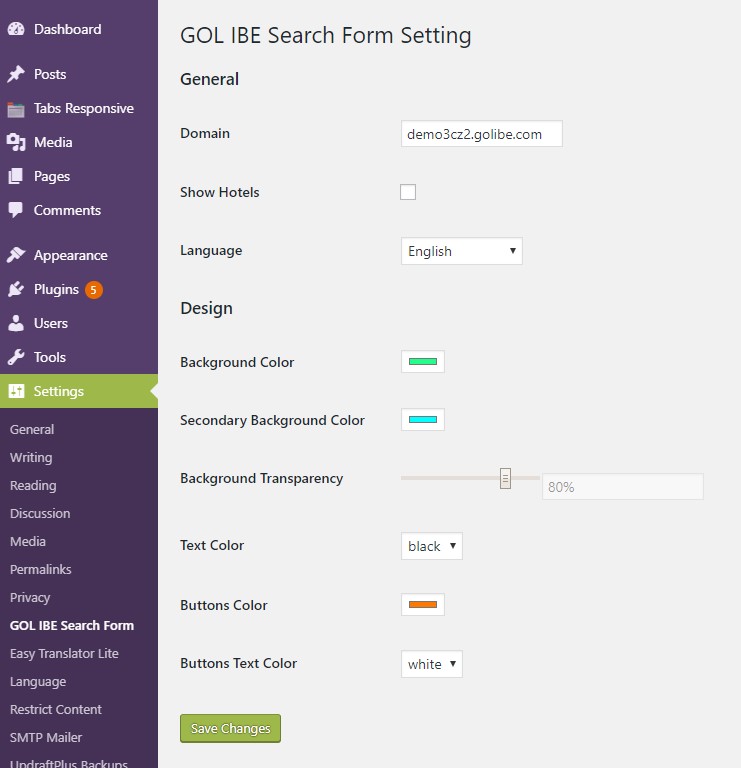
Task: Open Pages menu item
Action: [79, 176]
